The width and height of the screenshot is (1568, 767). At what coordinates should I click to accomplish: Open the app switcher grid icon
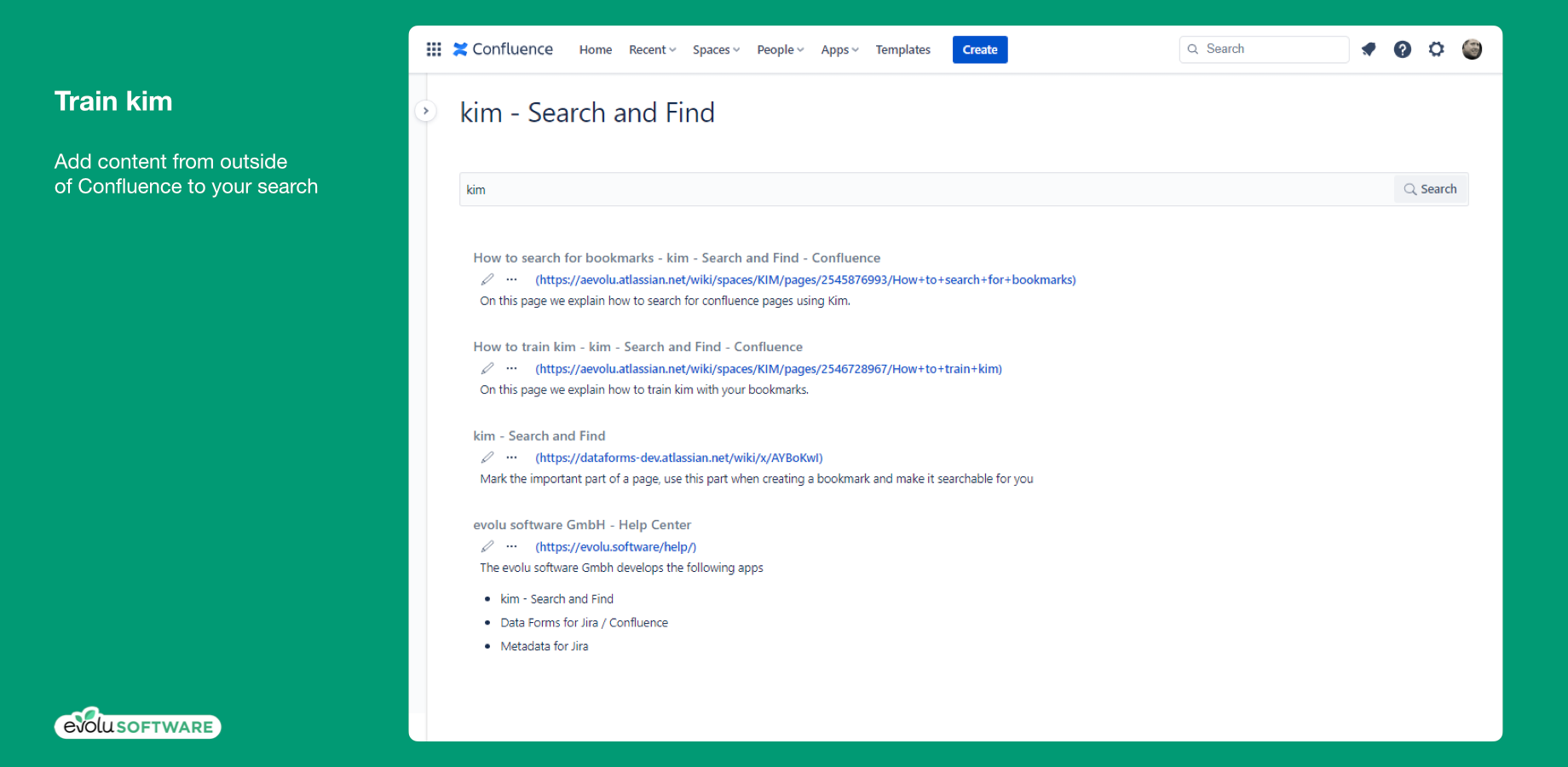(x=434, y=49)
